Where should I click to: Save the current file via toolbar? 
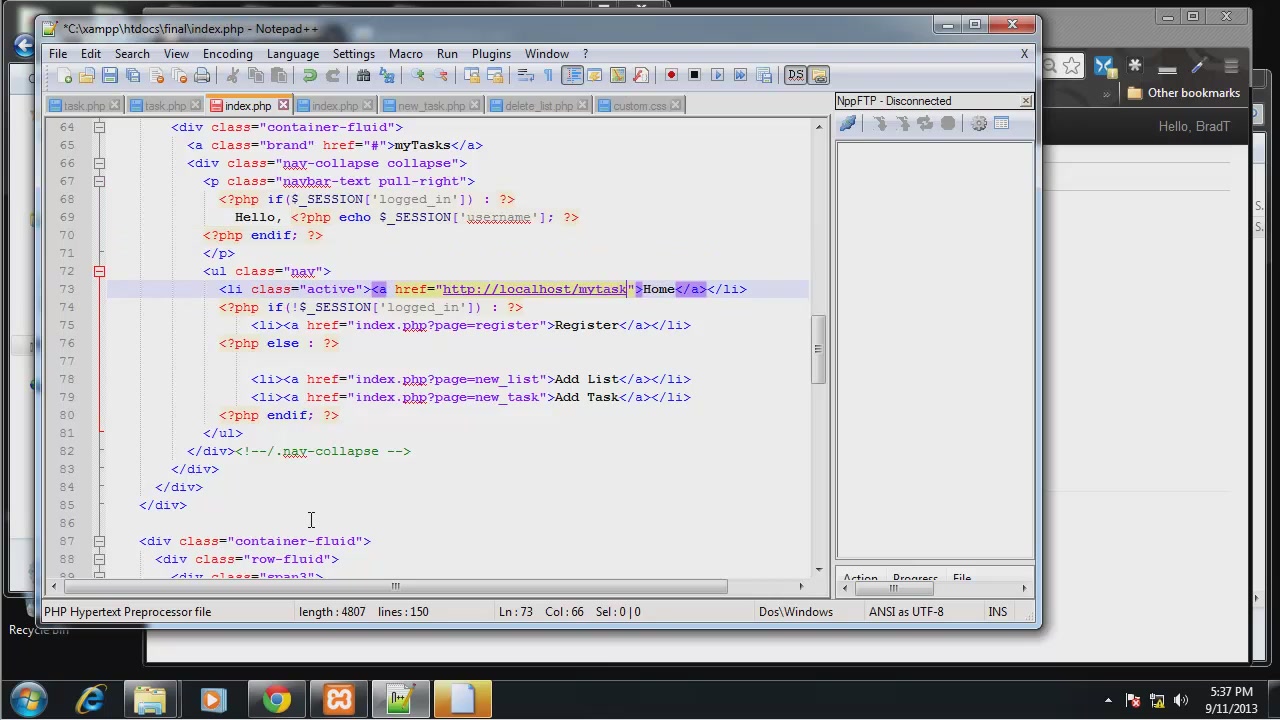(x=110, y=75)
